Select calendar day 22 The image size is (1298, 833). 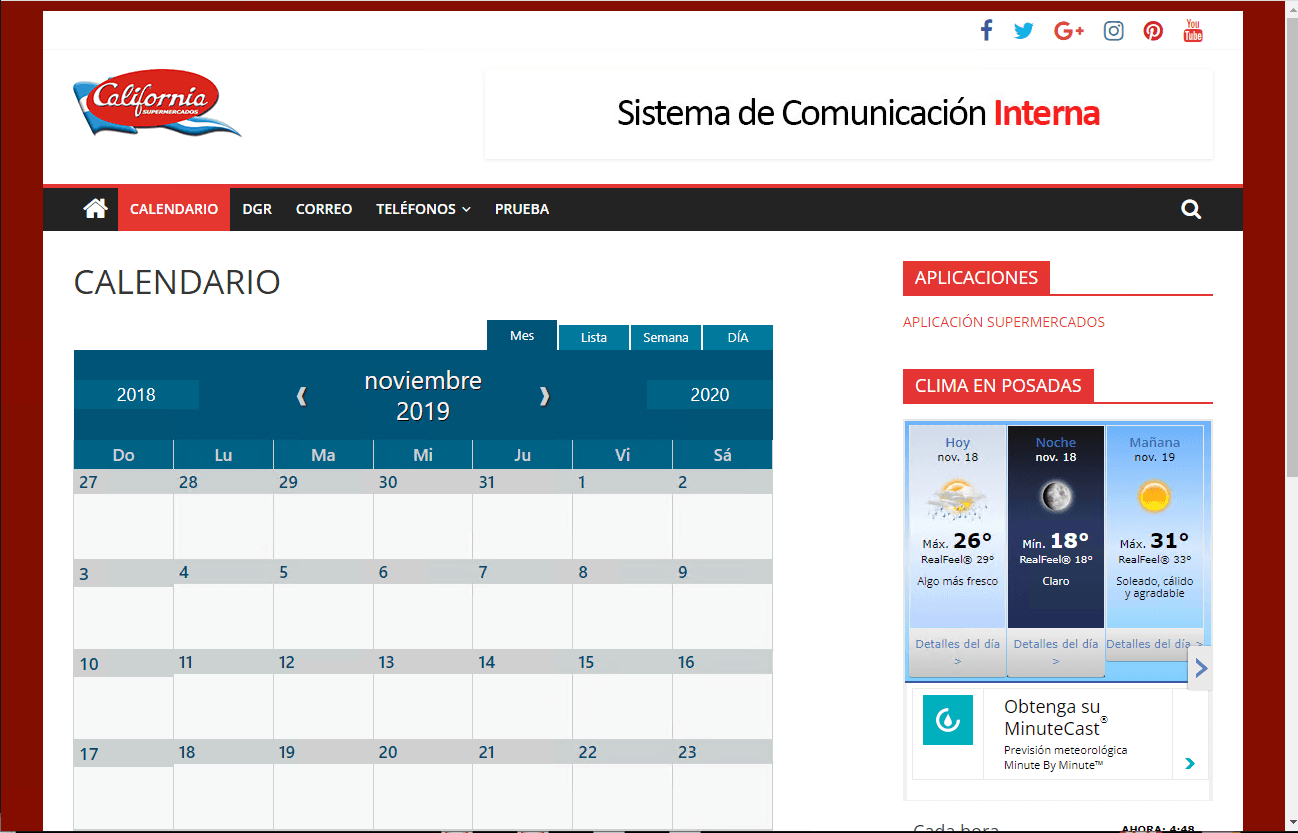point(588,752)
